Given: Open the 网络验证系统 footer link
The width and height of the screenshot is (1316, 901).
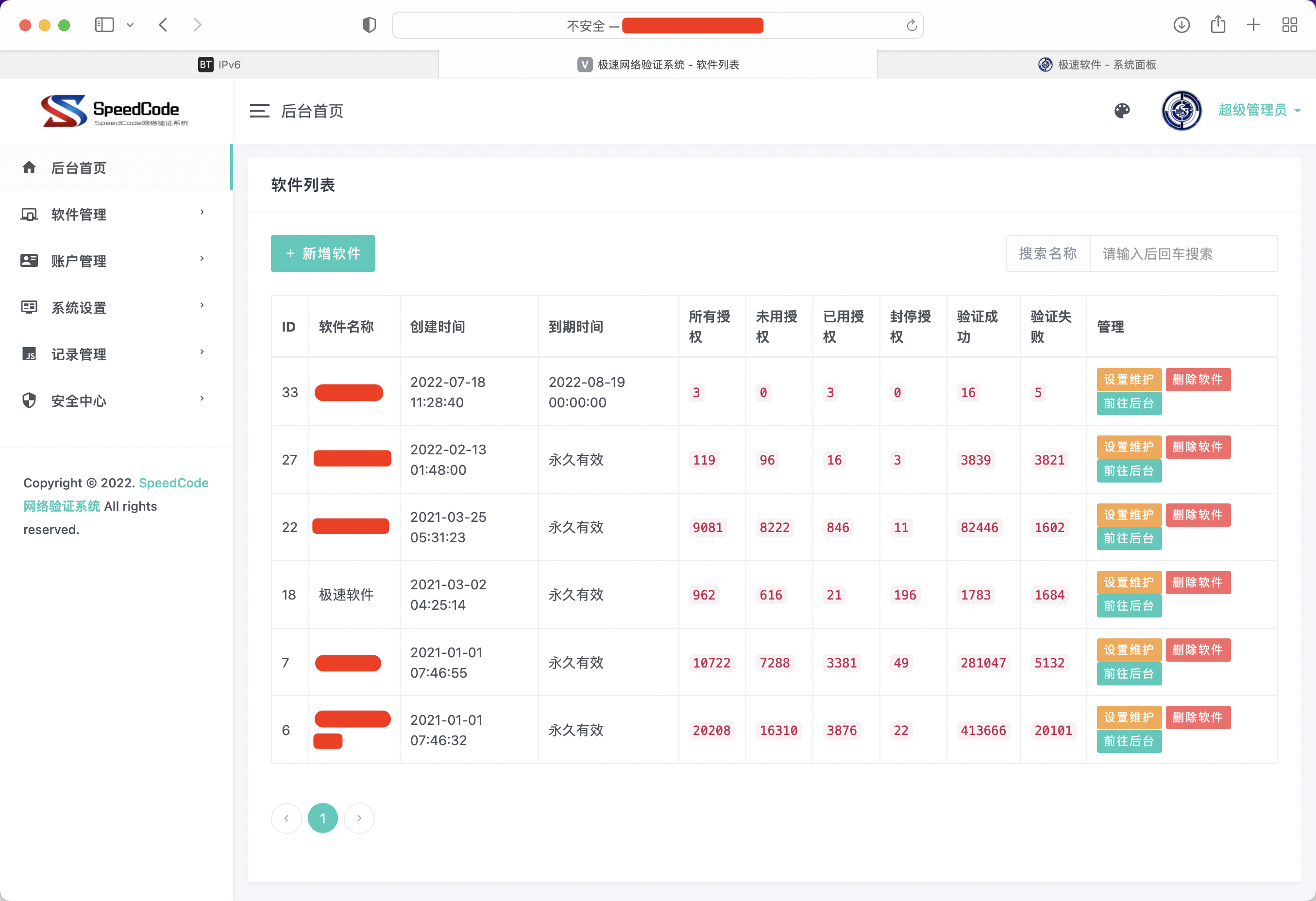Looking at the screenshot, I should [x=61, y=506].
